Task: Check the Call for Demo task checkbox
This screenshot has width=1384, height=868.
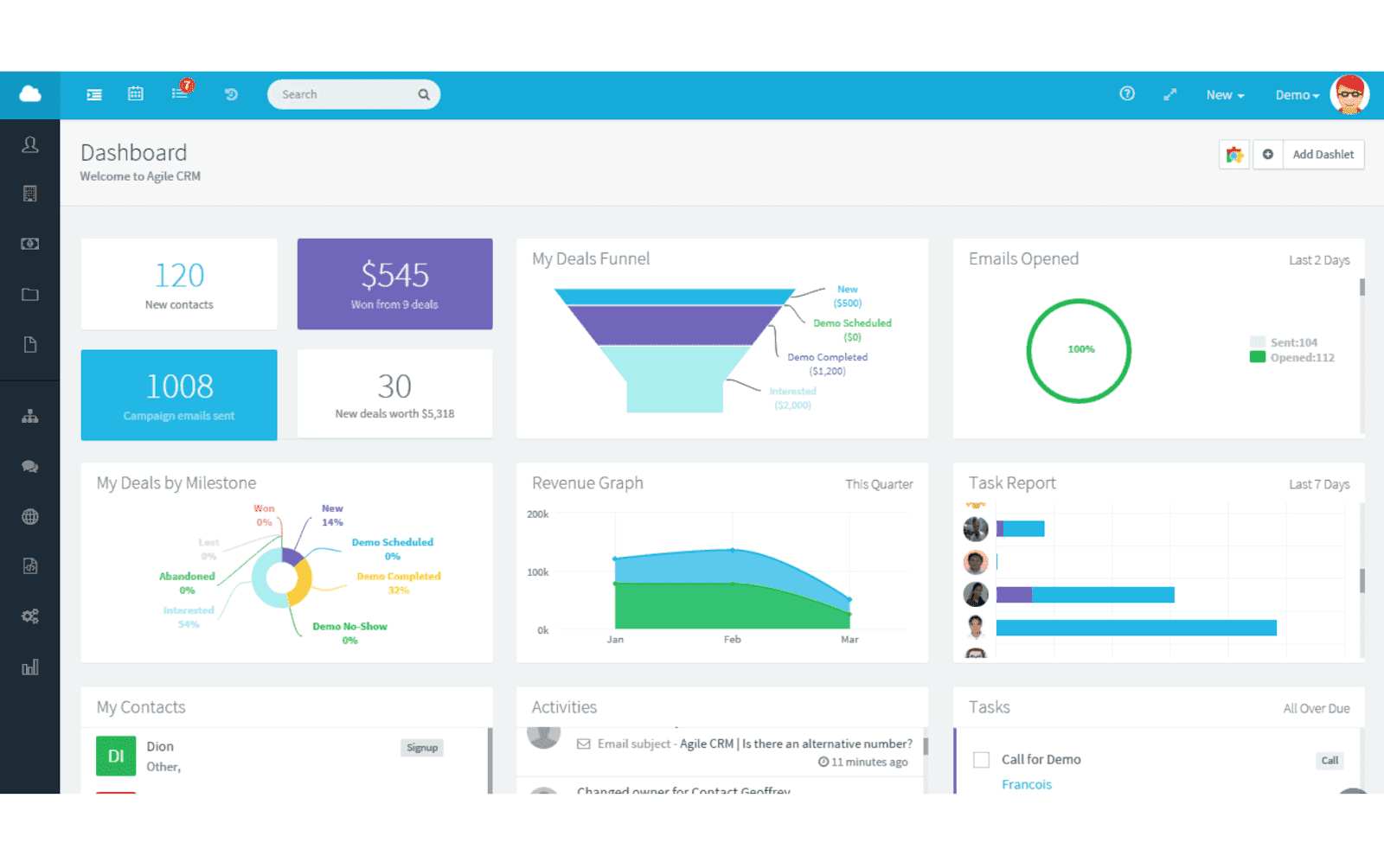Action: 982,759
